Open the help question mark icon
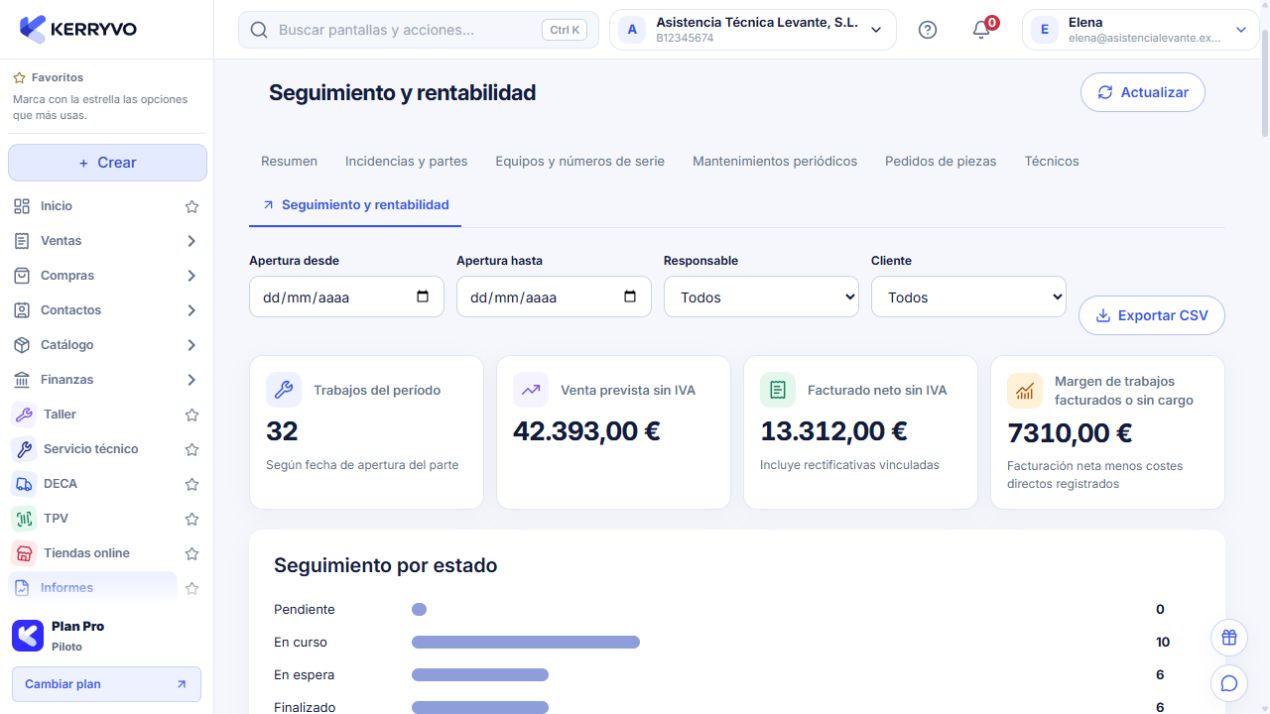The height and width of the screenshot is (714, 1270). pyautogui.click(x=927, y=30)
